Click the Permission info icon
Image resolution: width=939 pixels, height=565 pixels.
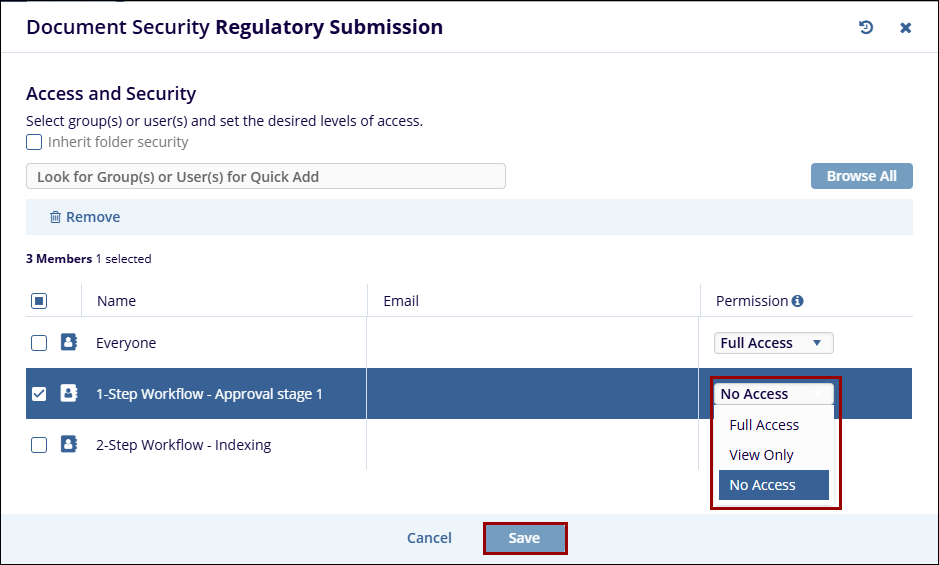[x=797, y=301]
